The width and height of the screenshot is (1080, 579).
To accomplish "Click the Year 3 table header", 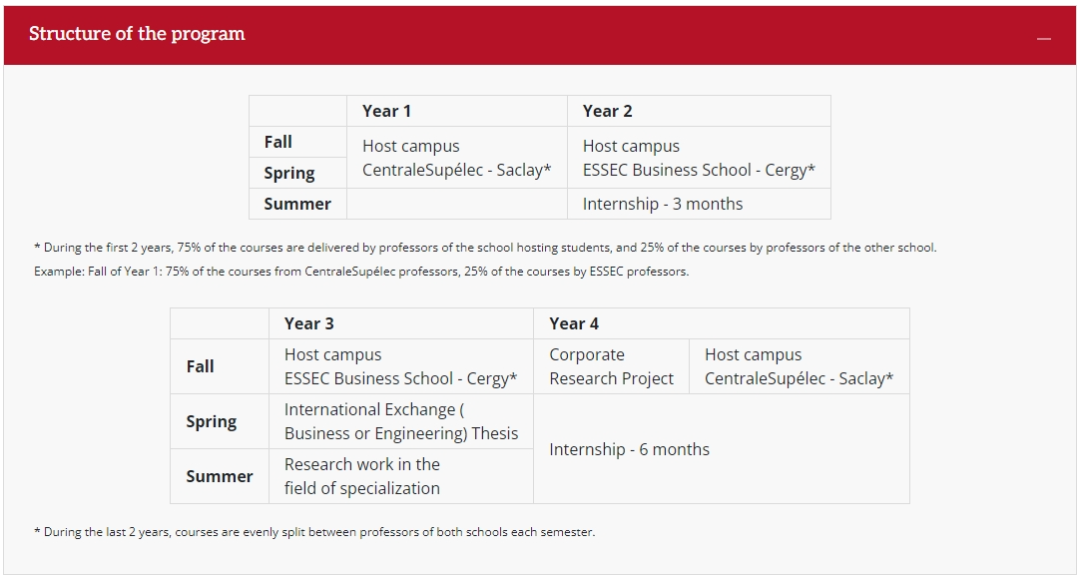I will click(x=309, y=324).
